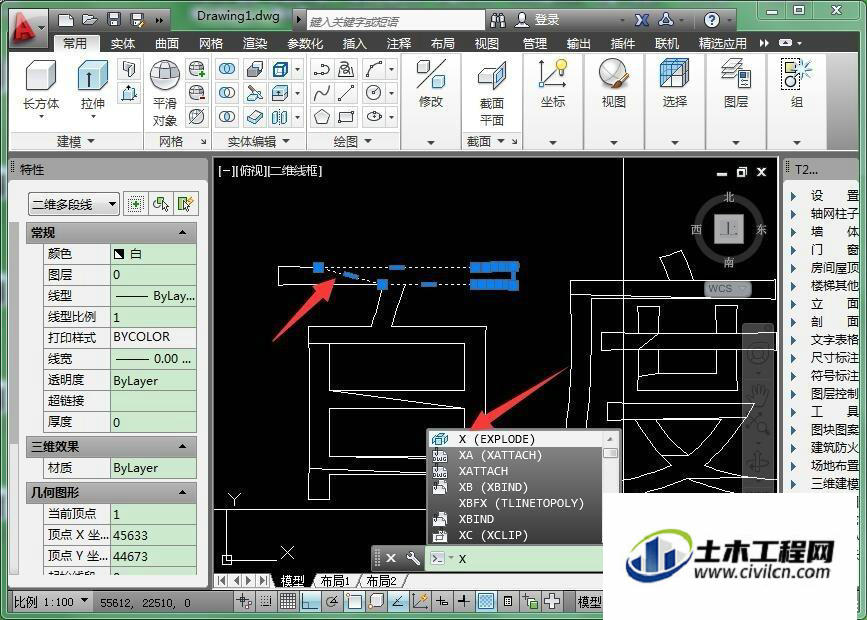Toggle object snap in status bar
This screenshot has width=867, height=620.
pos(354,601)
